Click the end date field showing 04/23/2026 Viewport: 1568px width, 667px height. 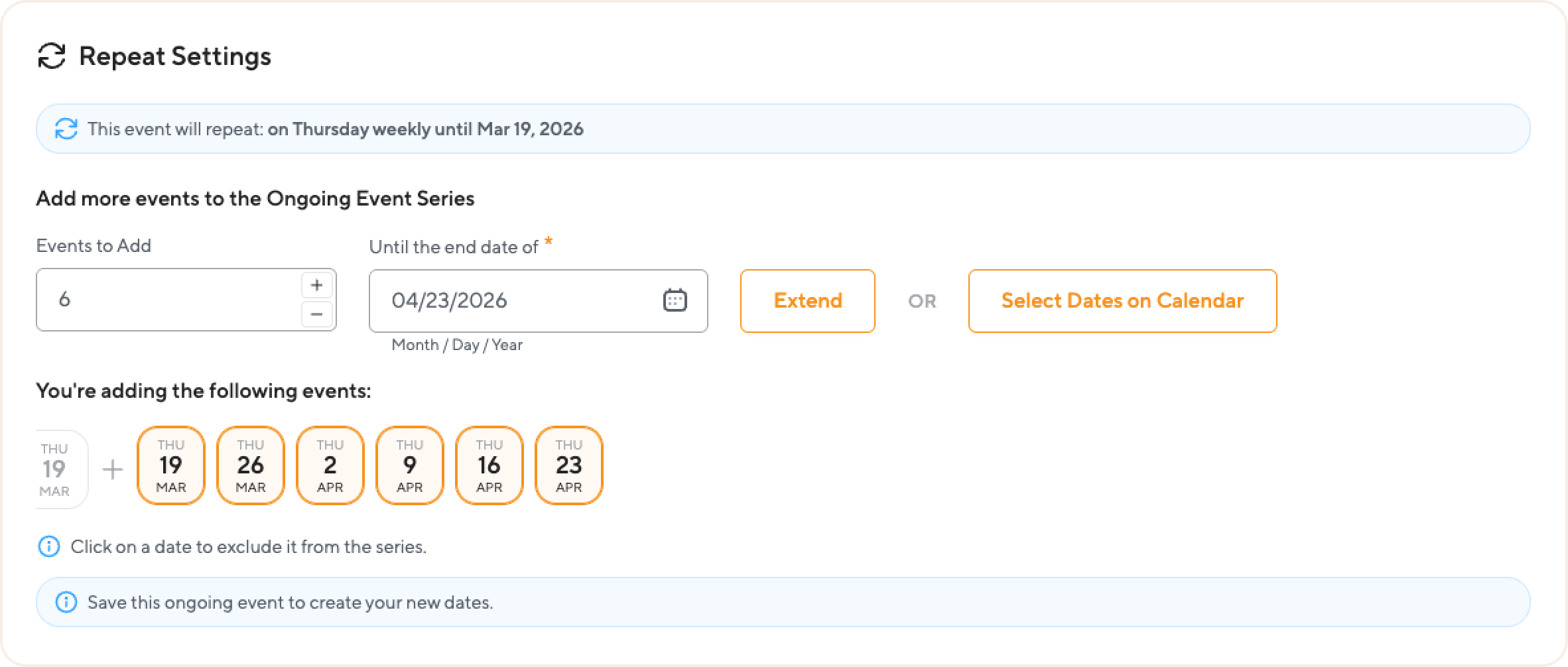(x=511, y=301)
